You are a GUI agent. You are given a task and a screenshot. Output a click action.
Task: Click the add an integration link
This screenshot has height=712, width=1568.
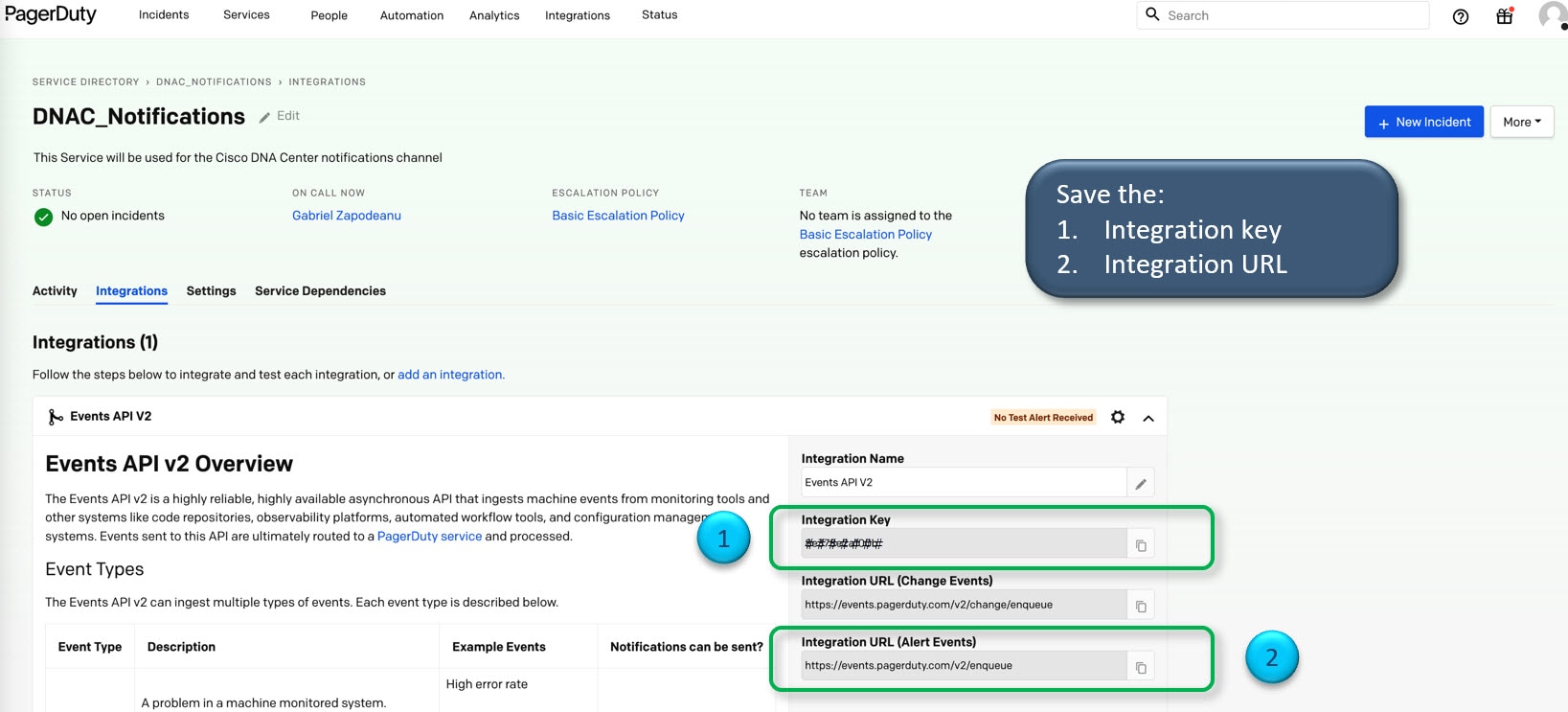[450, 375]
